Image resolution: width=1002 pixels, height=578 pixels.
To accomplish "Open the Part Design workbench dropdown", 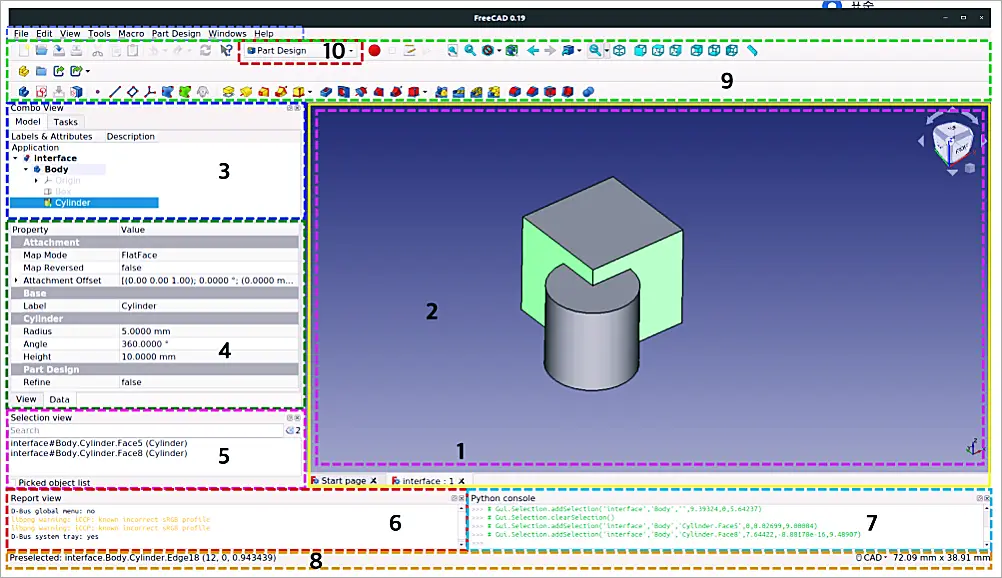I will (x=300, y=51).
